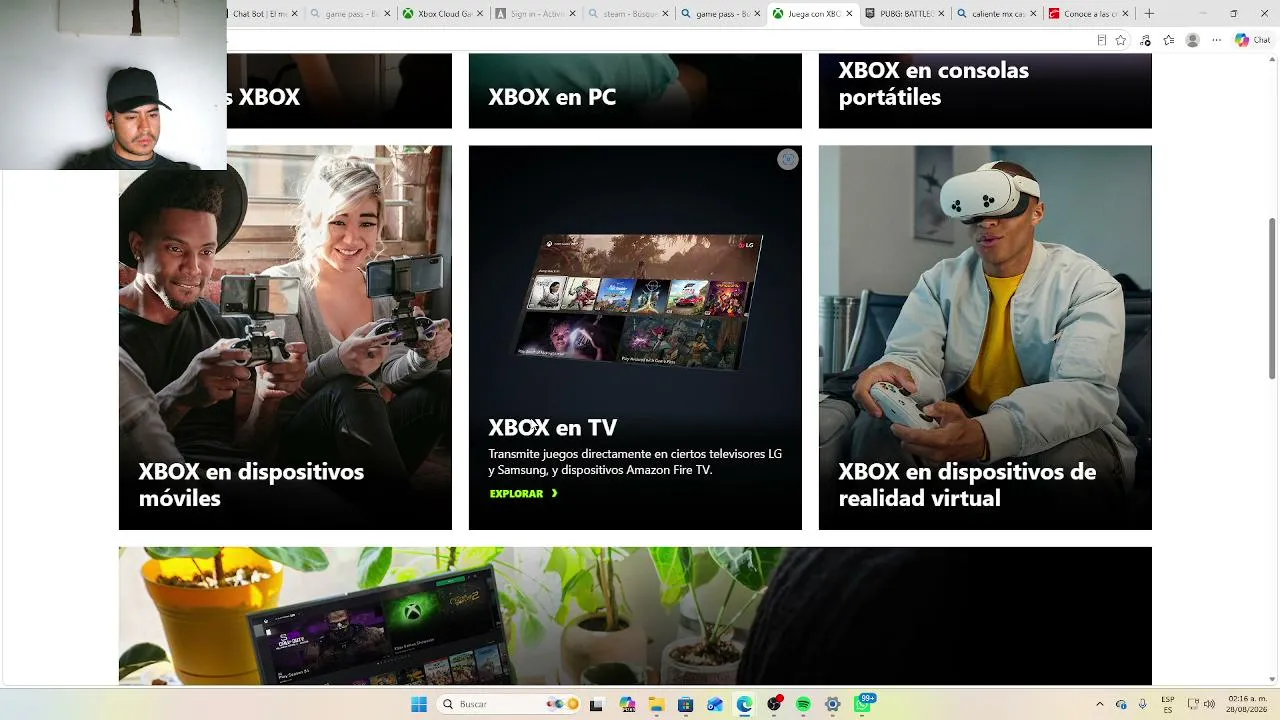Close the Sign in tab
The width and height of the screenshot is (1280, 720).
[x=573, y=14]
